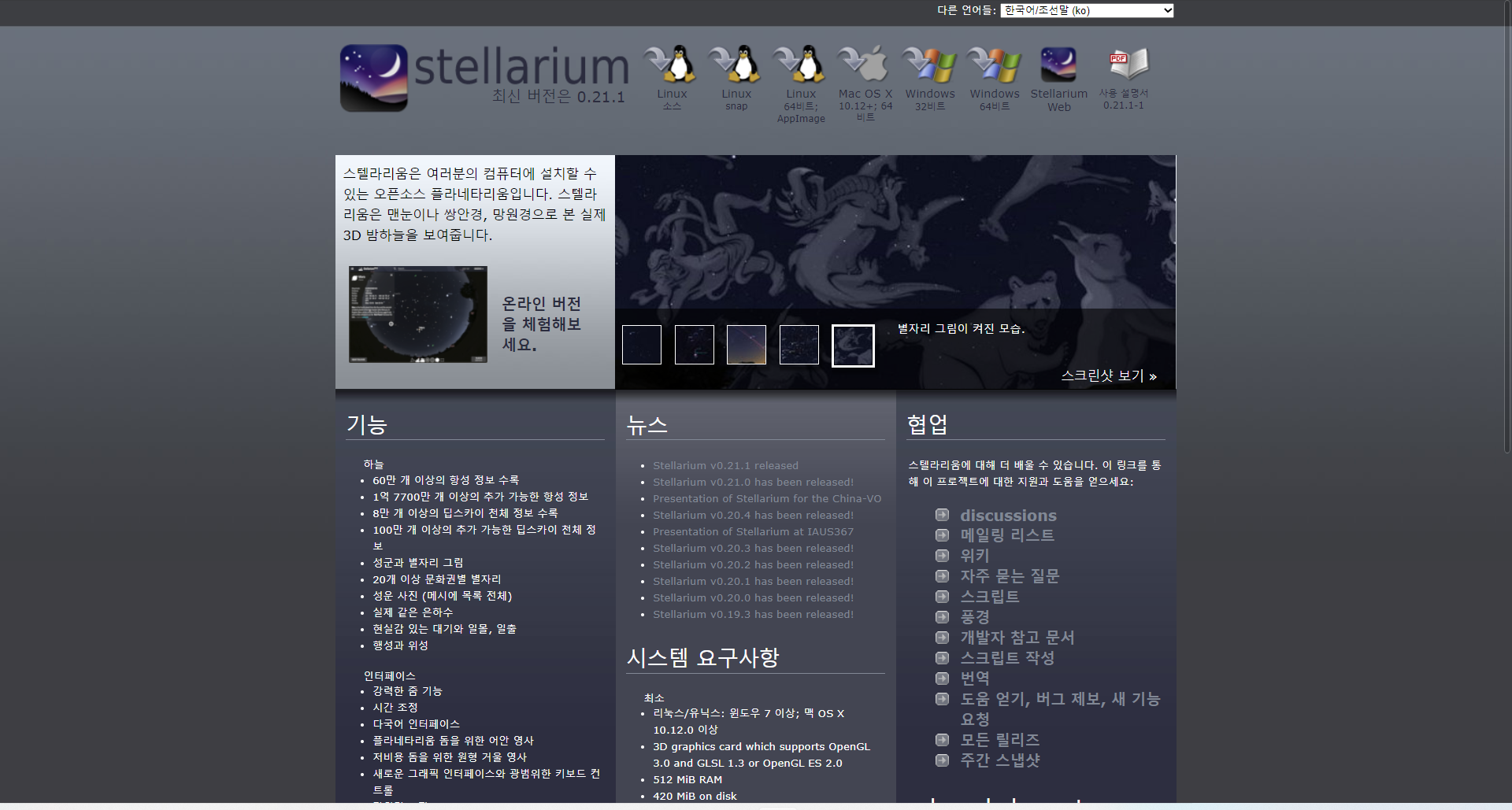1512x810 pixels.
Task: Open 'Stellarium v0.21.0 has been released!' news
Action: (753, 482)
